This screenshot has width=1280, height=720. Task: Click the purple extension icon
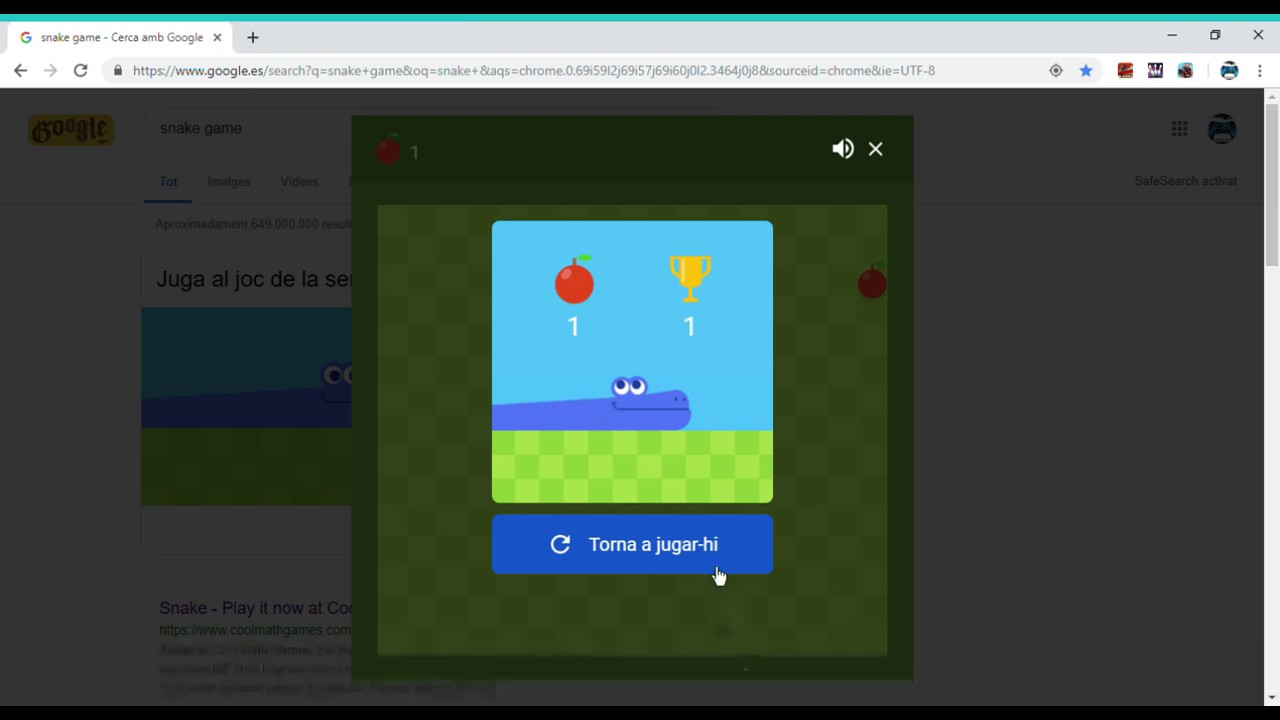pyautogui.click(x=1155, y=71)
